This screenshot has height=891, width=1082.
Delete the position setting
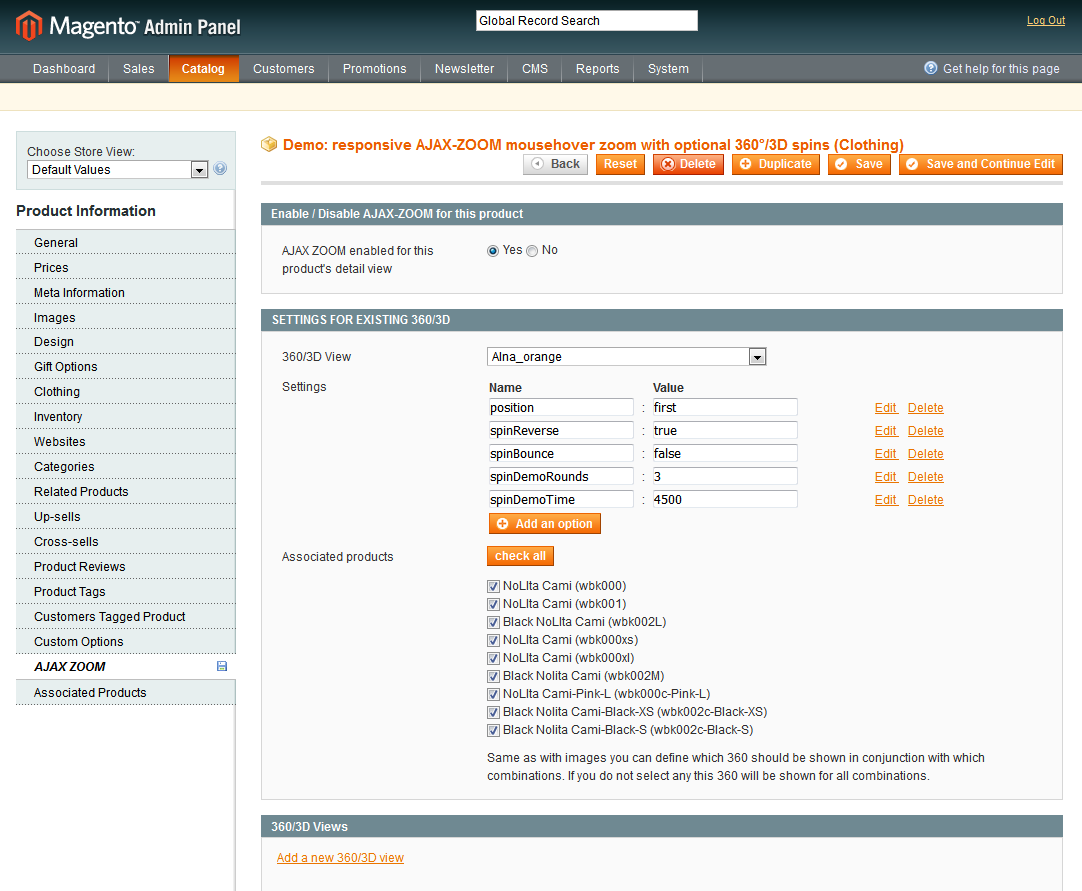tap(925, 408)
